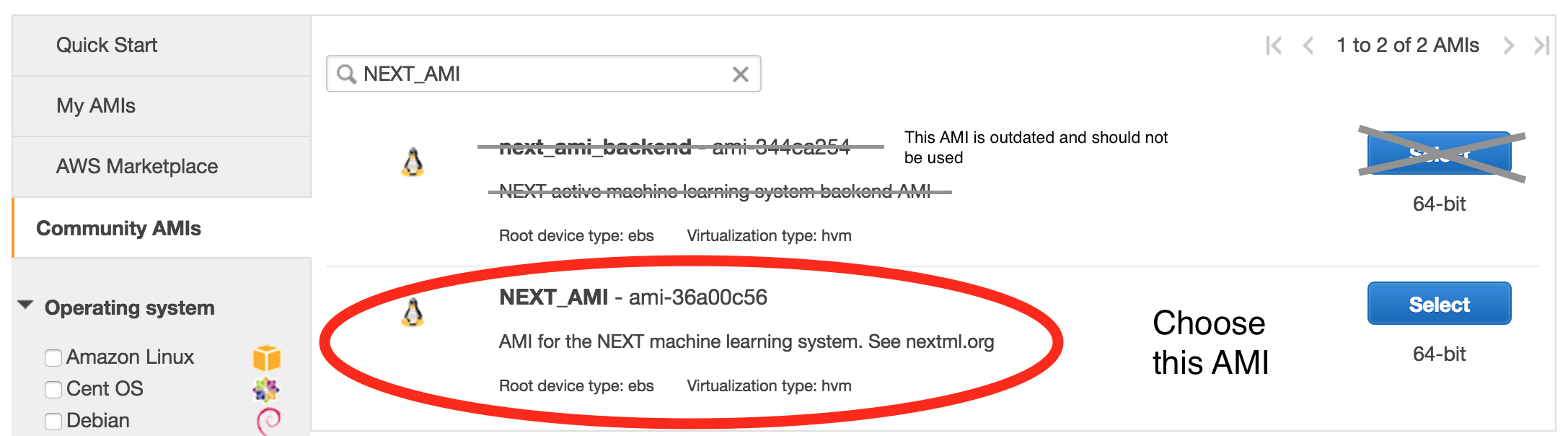Open AWS Marketplace tab
The image size is (1568, 436).
(x=162, y=167)
